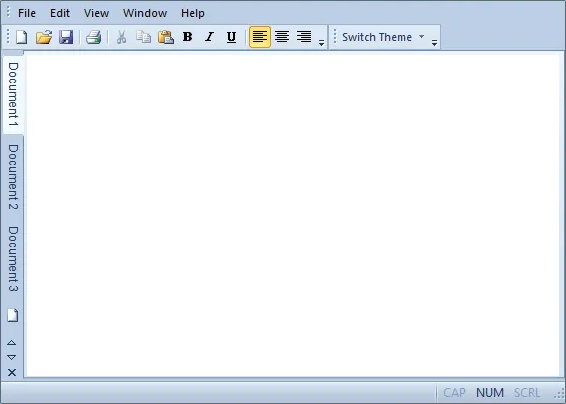Click the Copy icon in toolbar

144,37
